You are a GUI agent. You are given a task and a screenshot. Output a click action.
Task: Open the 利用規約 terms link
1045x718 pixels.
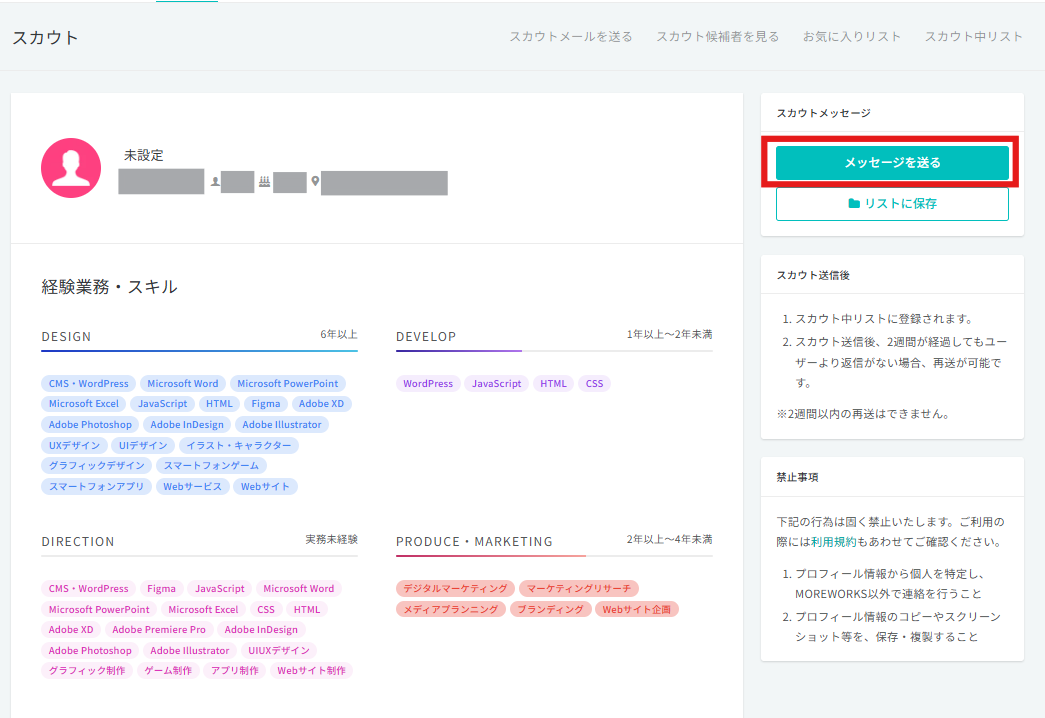(x=833, y=542)
